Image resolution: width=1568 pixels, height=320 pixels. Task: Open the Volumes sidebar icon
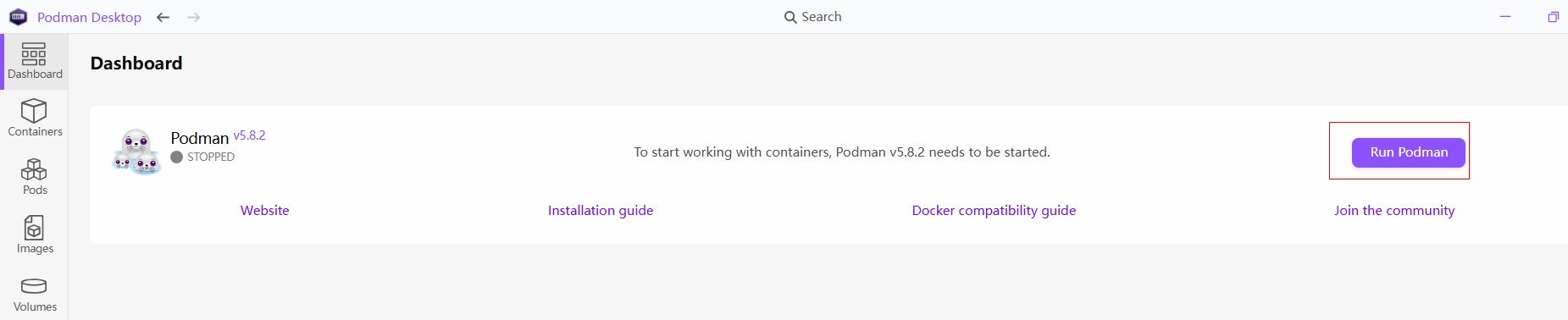(x=34, y=286)
